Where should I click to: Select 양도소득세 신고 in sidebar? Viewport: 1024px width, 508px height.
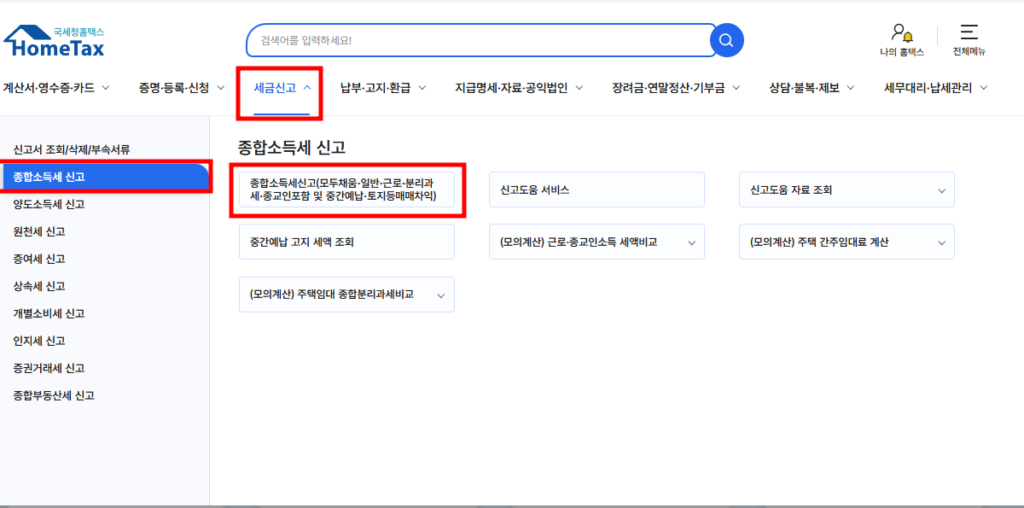tap(49, 204)
